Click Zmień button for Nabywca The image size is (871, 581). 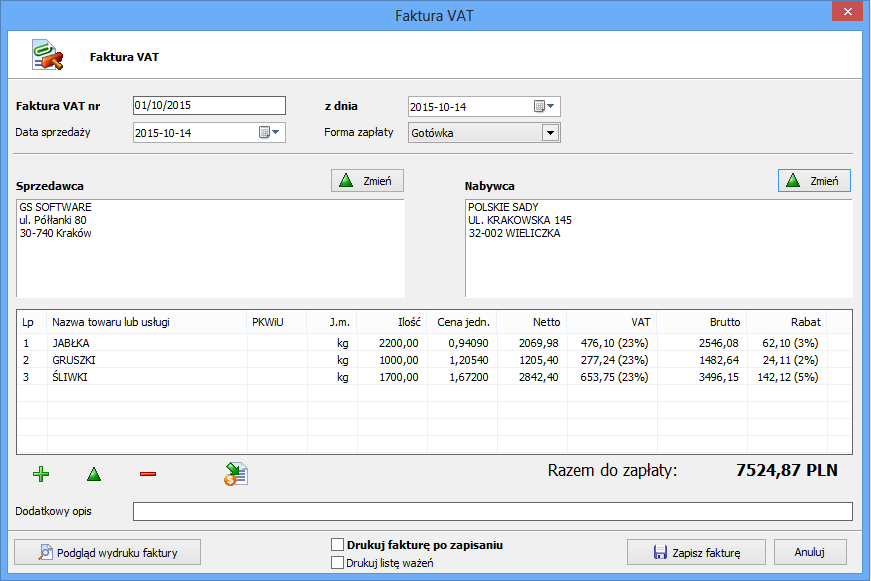click(814, 181)
